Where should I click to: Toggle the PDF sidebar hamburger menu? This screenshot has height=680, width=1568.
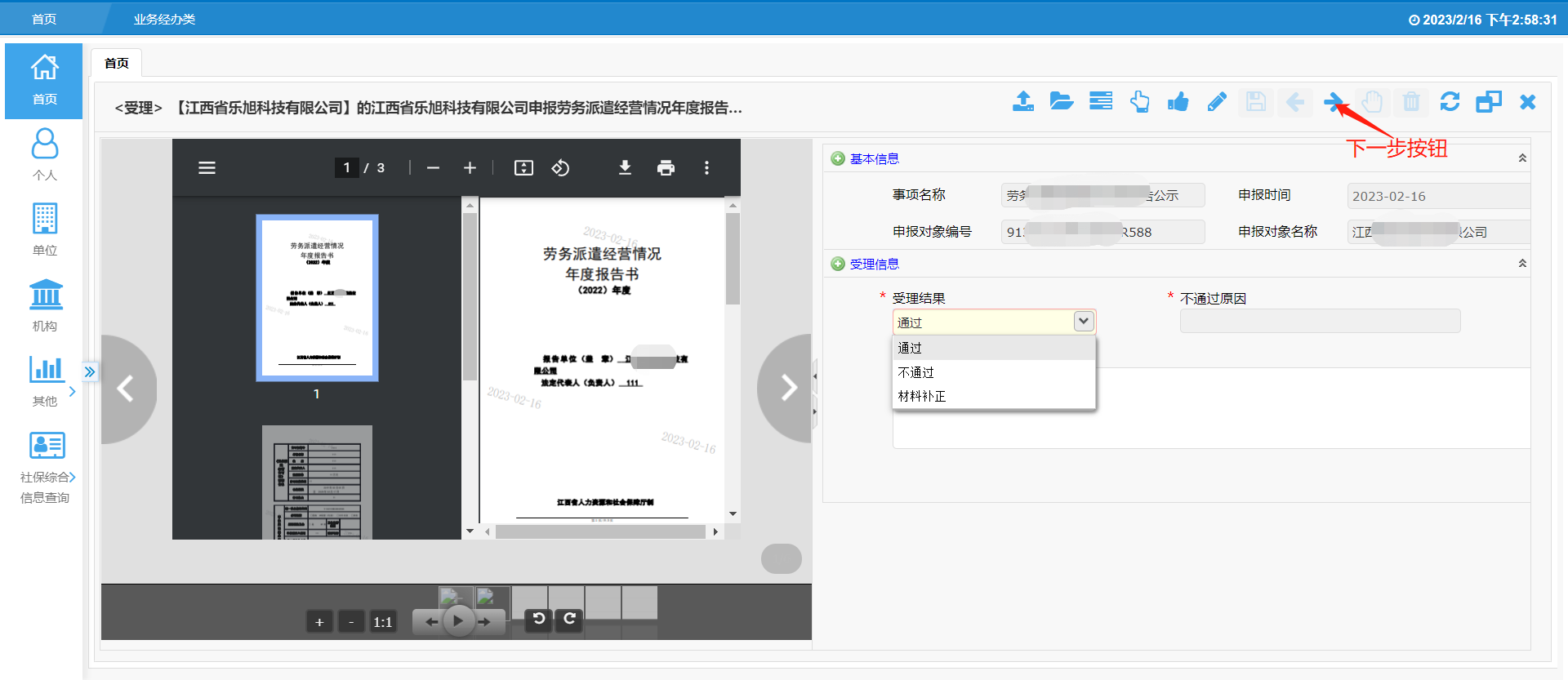point(207,167)
